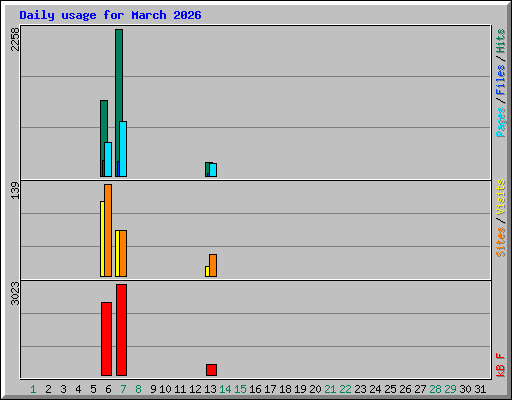This screenshot has width=512, height=400.
Task: Click the green day label "21"
Action: (330, 389)
